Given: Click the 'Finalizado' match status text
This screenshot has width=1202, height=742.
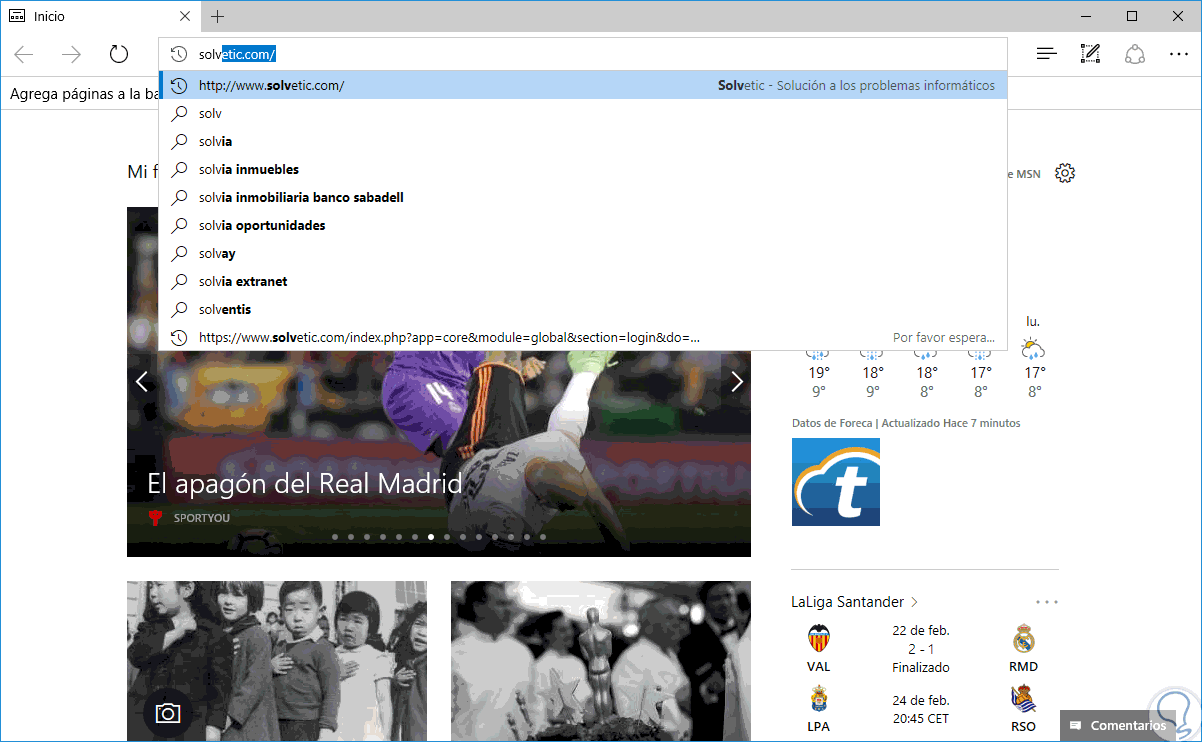Looking at the screenshot, I should pos(921,667).
